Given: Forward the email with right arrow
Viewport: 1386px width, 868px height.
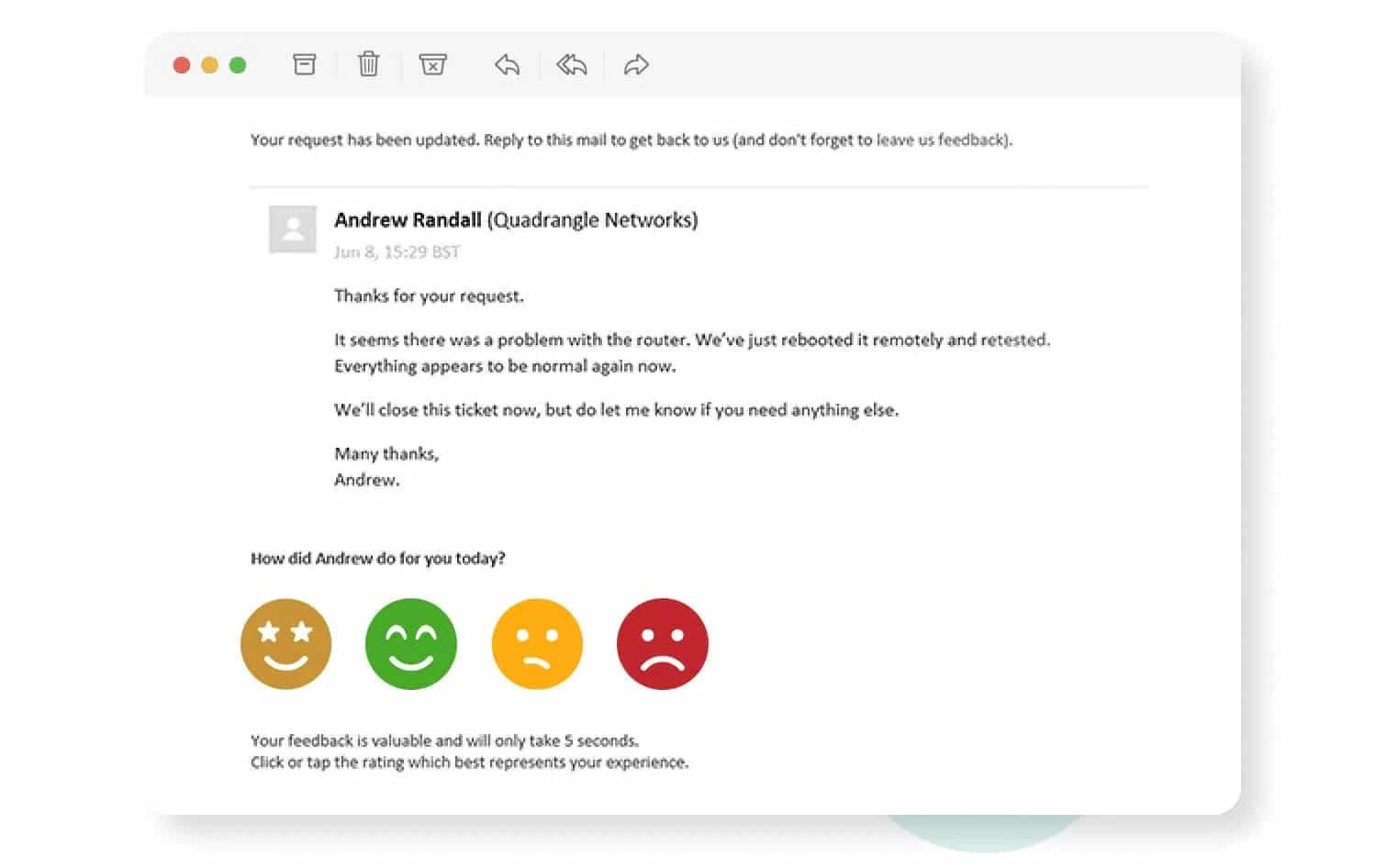Looking at the screenshot, I should [636, 65].
